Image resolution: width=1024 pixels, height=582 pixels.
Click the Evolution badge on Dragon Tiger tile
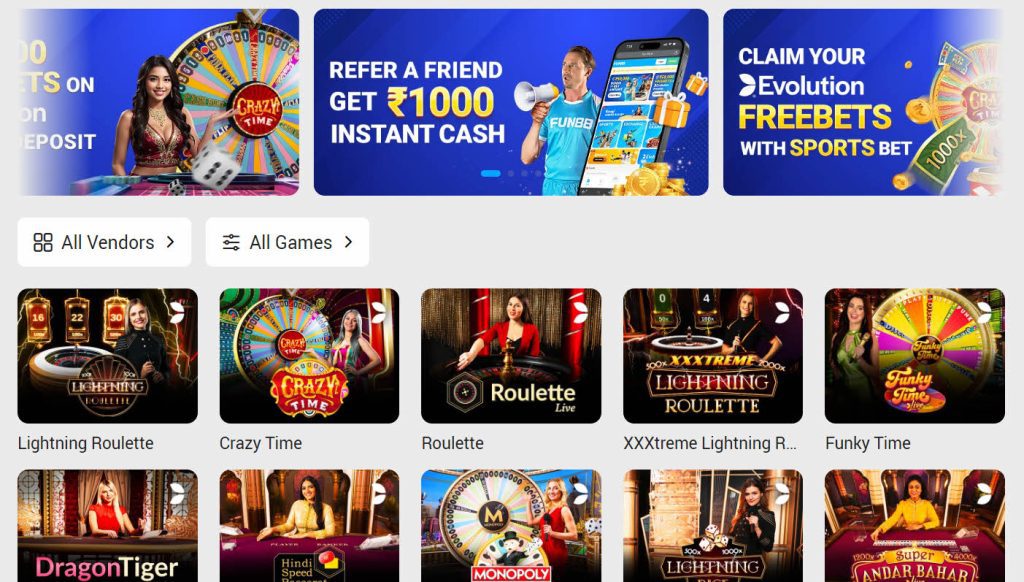[x=177, y=493]
